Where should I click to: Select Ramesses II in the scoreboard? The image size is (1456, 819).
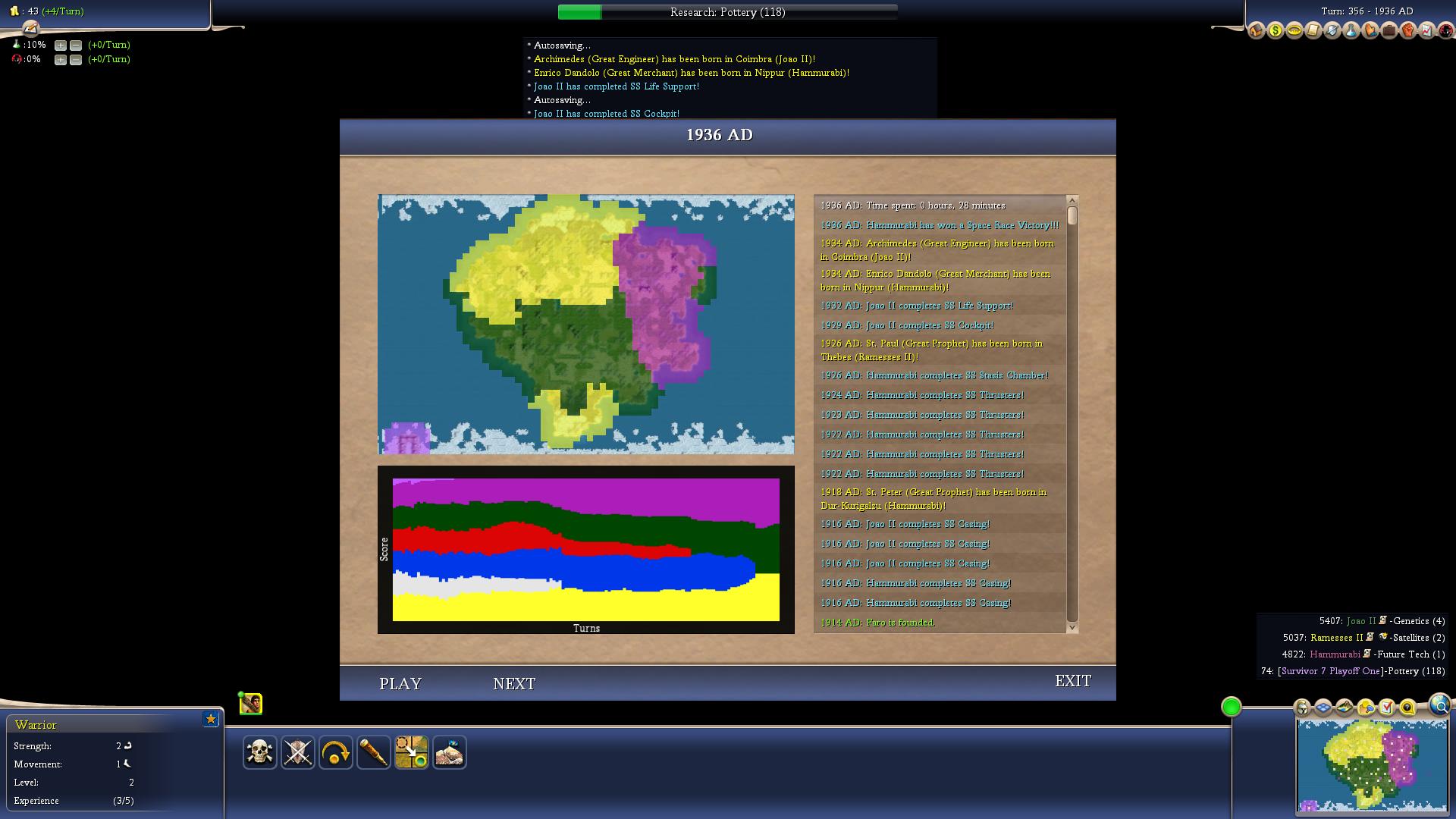[1336, 638]
